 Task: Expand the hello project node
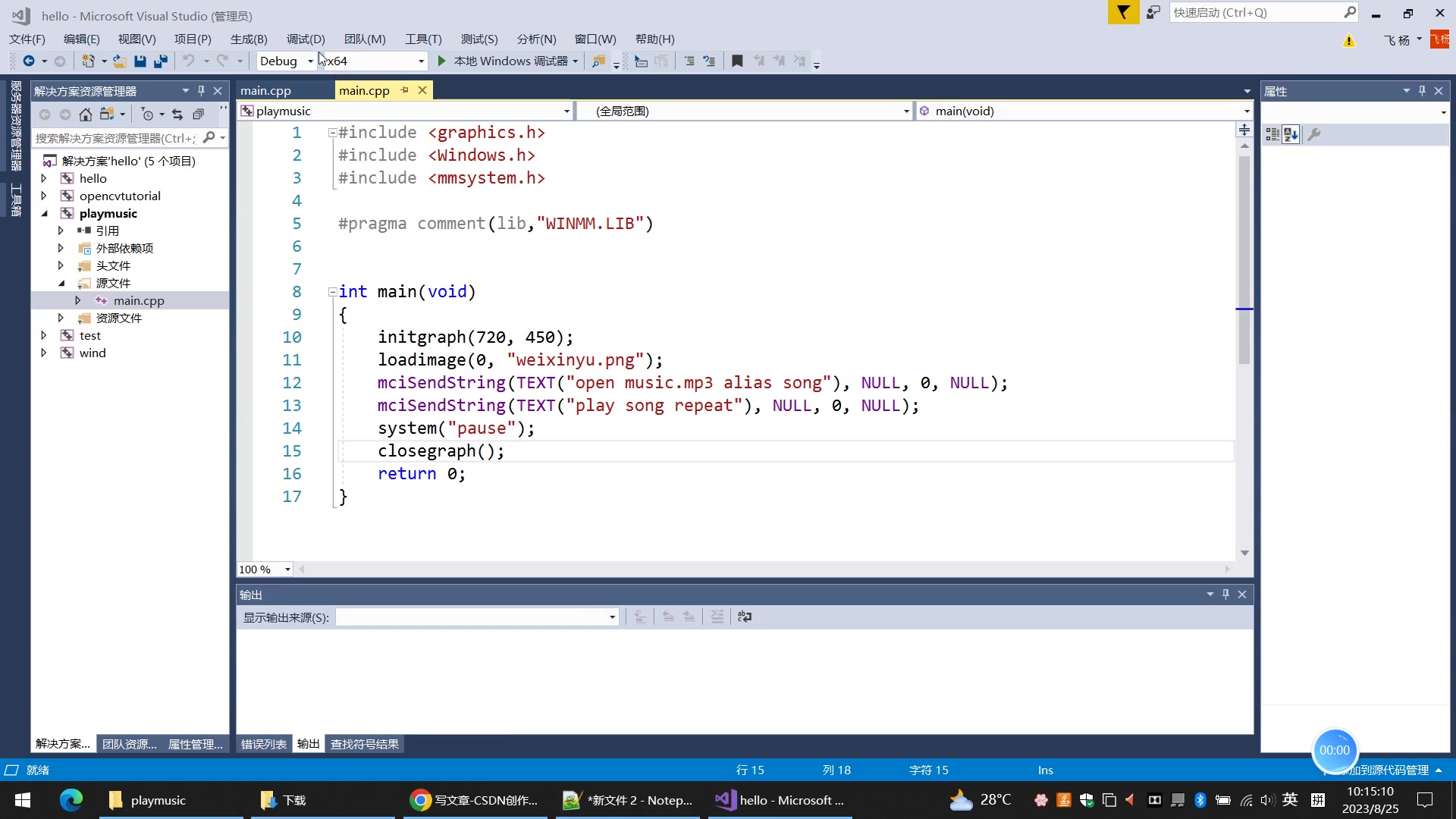44,179
